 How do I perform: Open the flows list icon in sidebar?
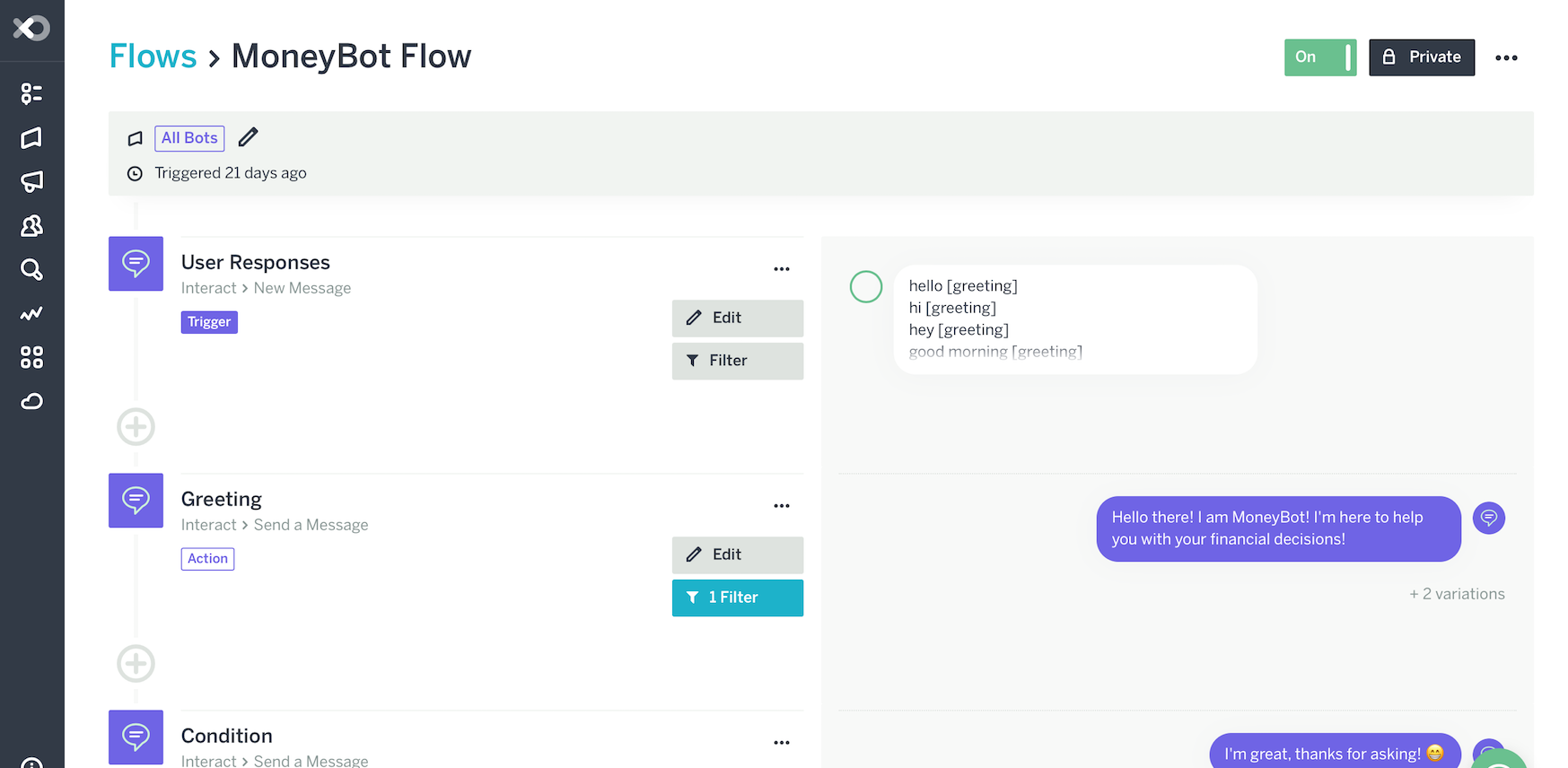[31, 93]
